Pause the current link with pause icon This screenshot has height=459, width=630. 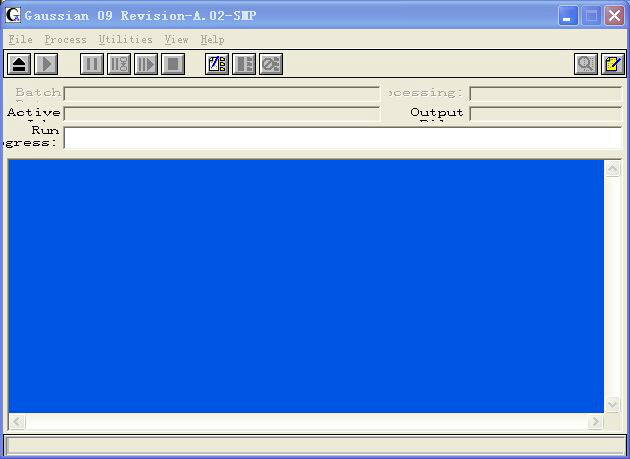pyautogui.click(x=92, y=64)
